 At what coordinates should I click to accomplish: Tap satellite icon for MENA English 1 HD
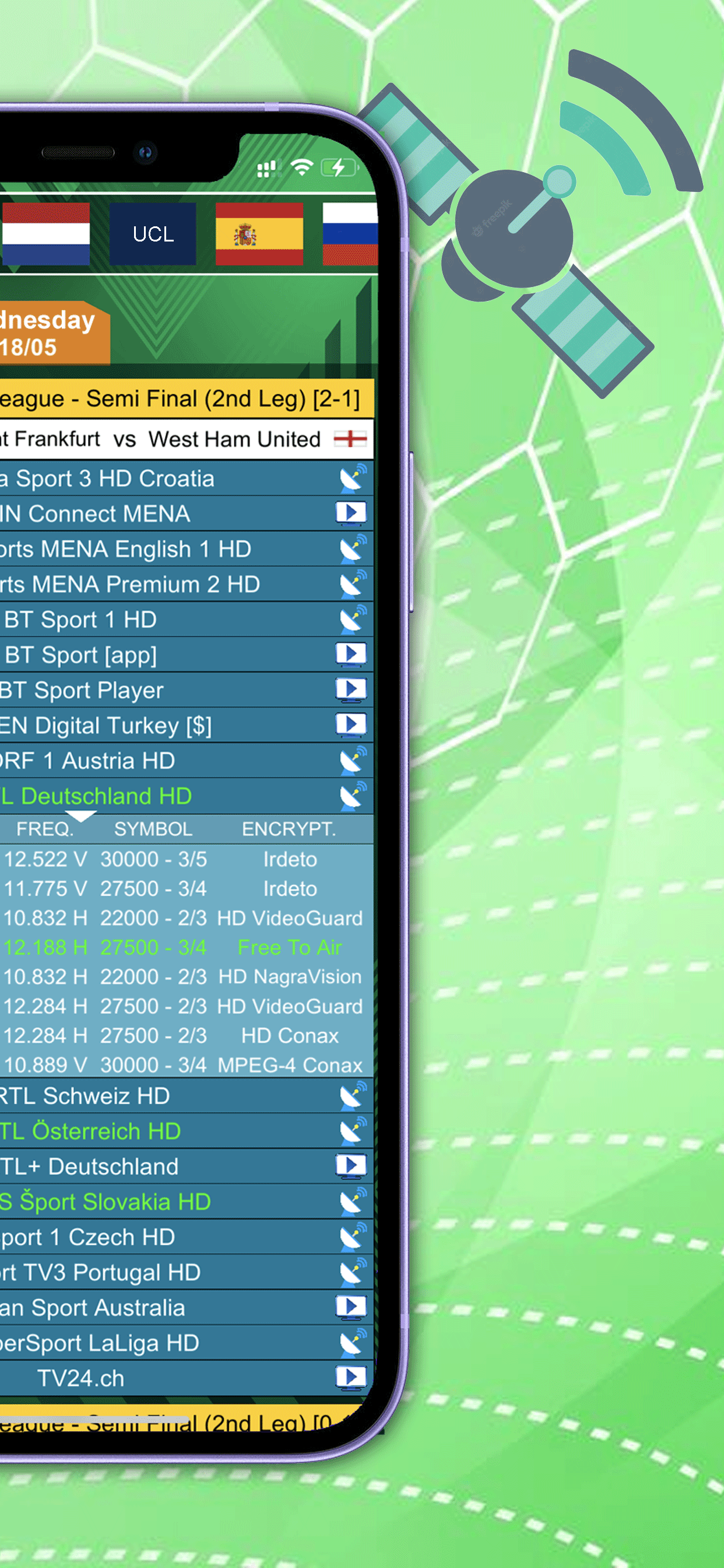coord(352,549)
